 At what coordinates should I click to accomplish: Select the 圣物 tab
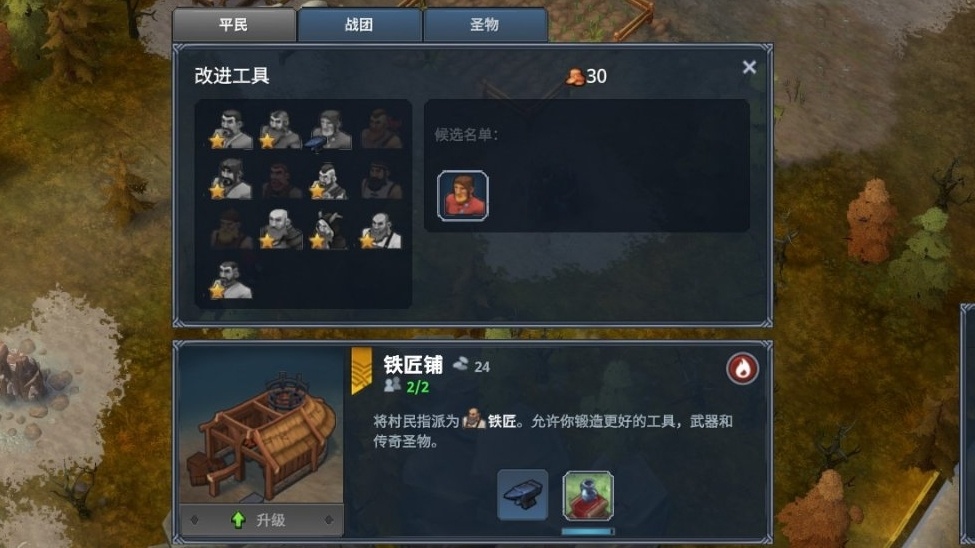click(485, 25)
